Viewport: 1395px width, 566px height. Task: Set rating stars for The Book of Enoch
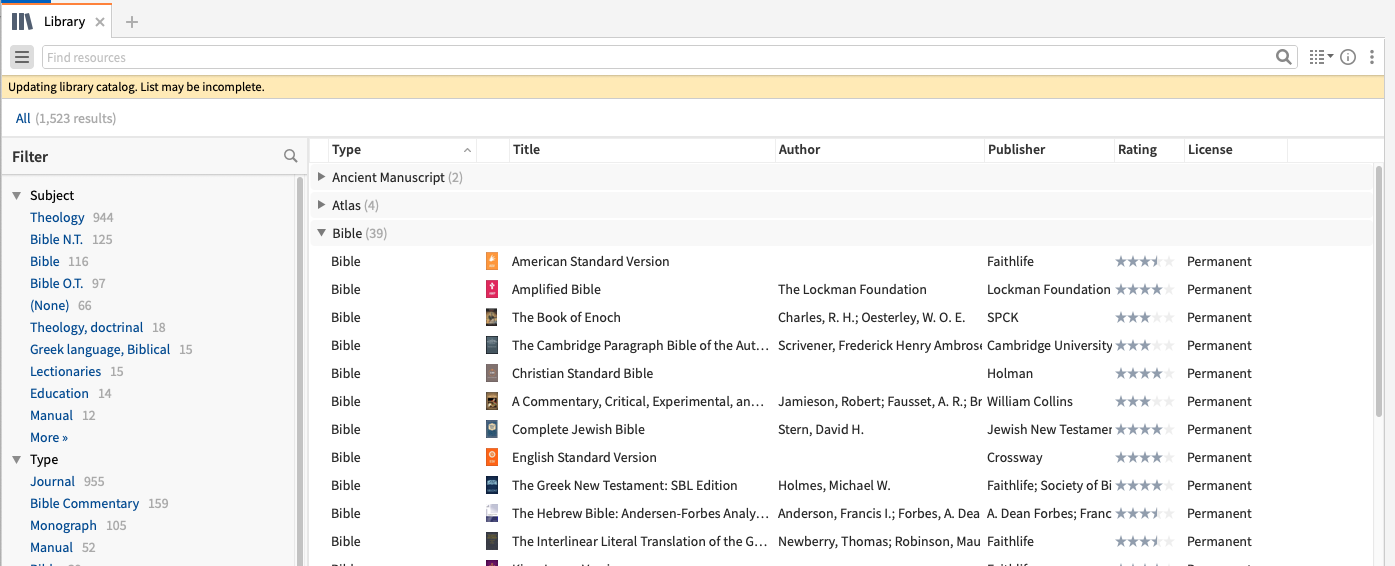(x=1145, y=317)
